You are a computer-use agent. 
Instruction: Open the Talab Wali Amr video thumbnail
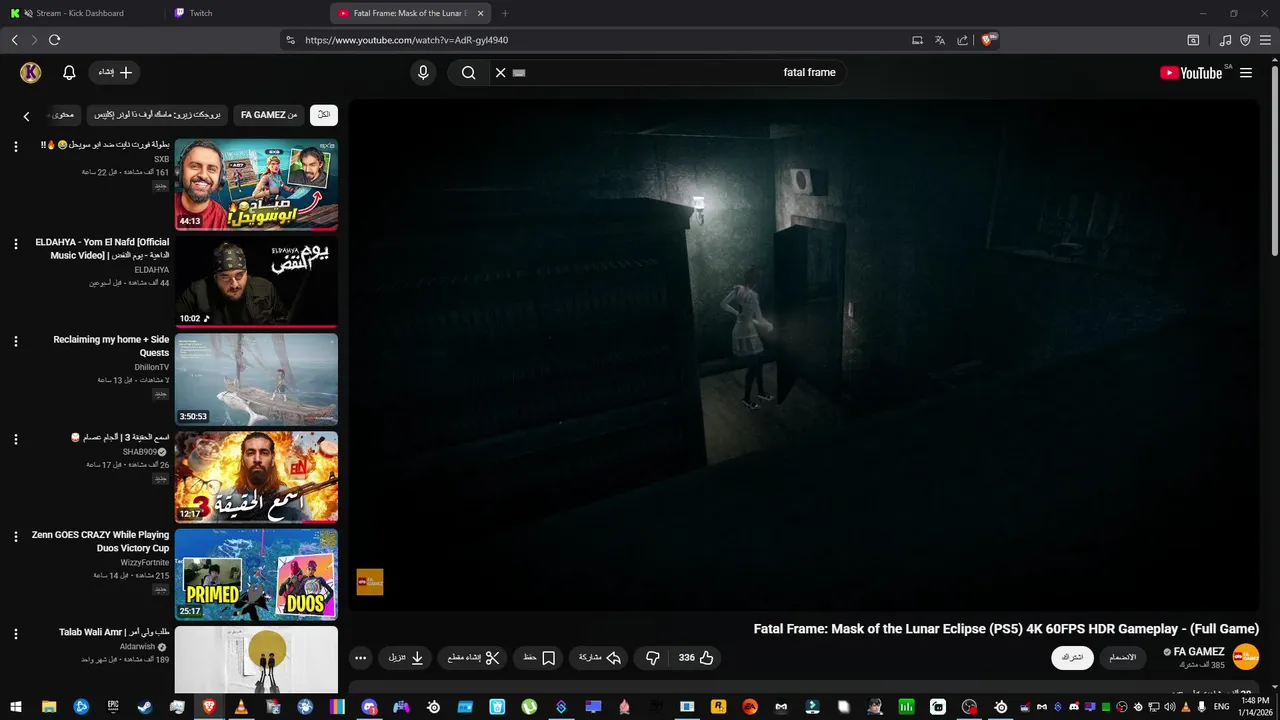click(256, 660)
